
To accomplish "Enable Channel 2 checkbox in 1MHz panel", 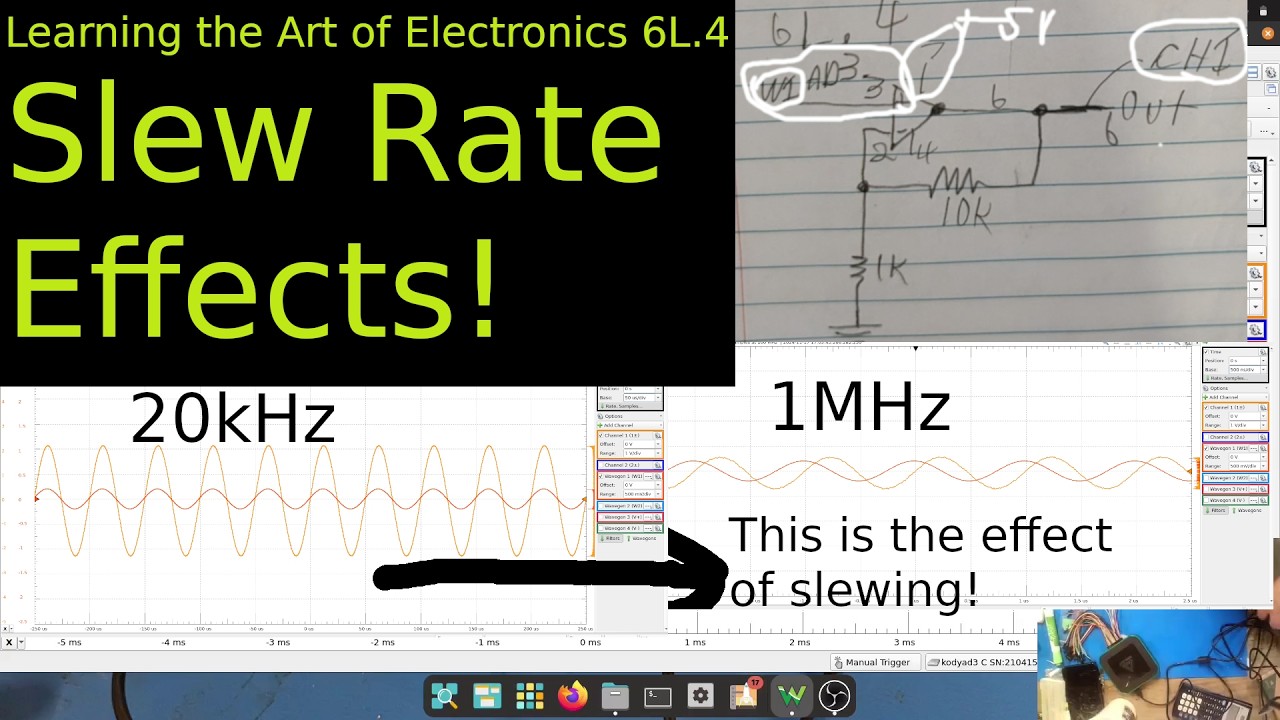I will pyautogui.click(x=1207, y=437).
